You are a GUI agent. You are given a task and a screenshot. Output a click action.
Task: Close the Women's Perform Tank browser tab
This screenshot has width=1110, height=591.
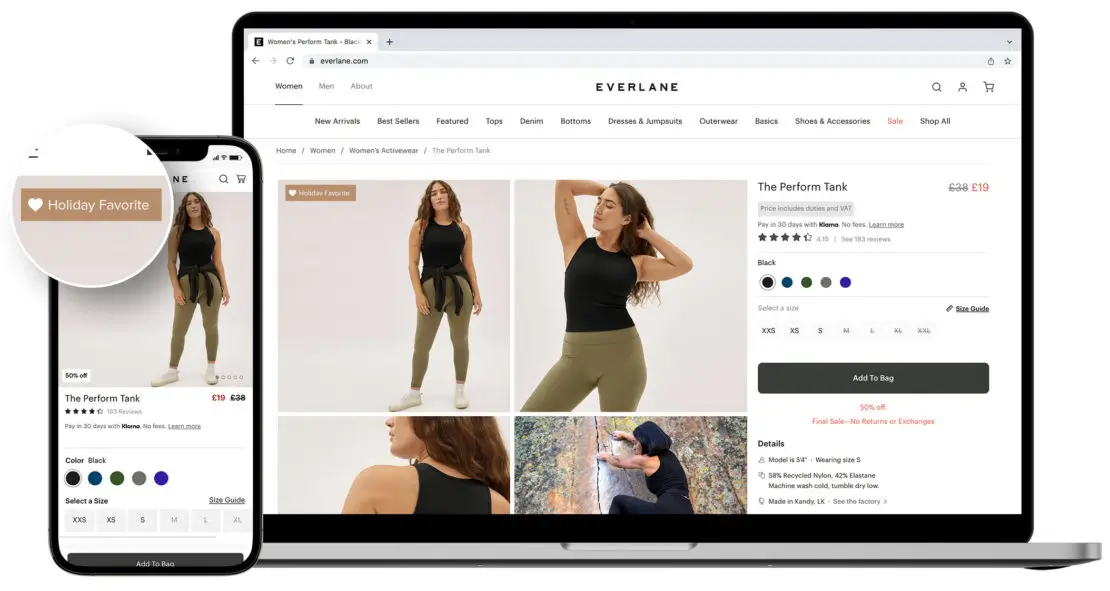pyautogui.click(x=369, y=42)
